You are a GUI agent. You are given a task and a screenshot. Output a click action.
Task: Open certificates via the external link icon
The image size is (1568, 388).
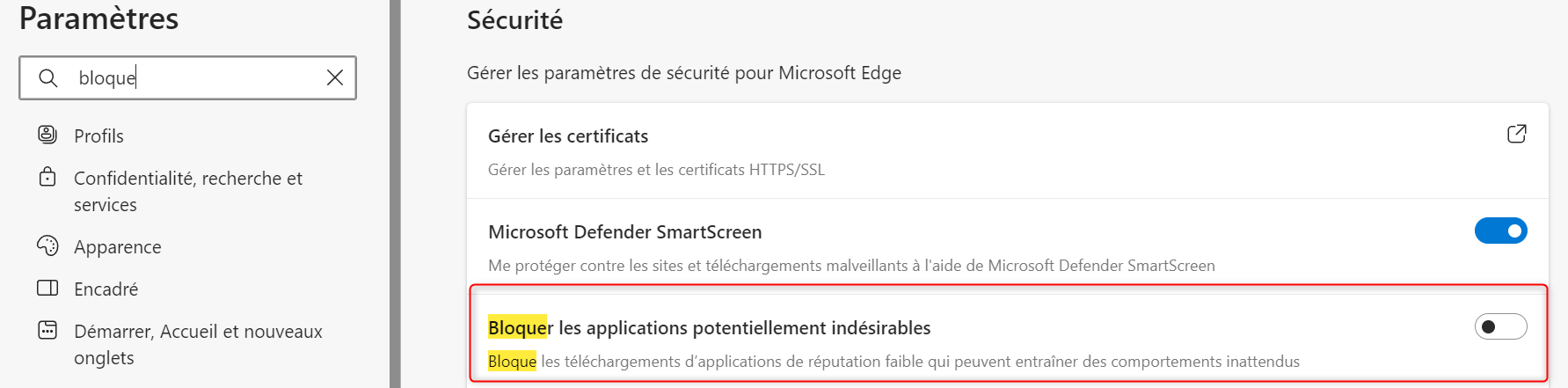click(x=1516, y=134)
